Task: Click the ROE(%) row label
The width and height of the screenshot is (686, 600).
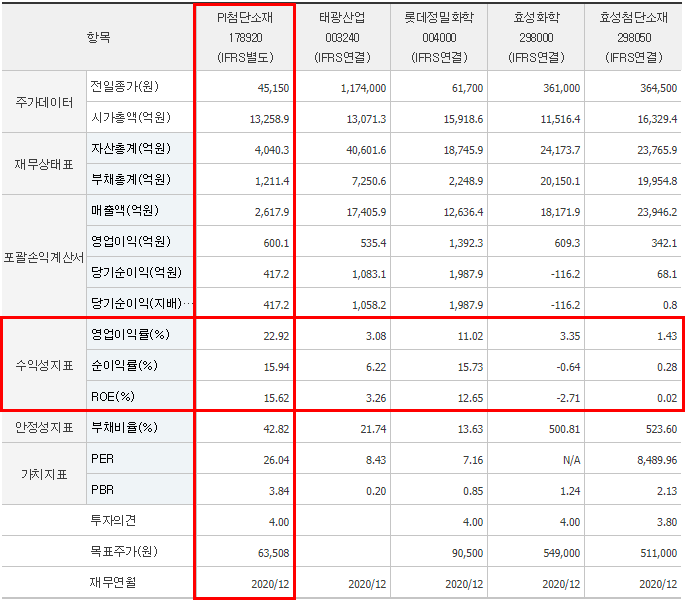Action: (x=112, y=396)
